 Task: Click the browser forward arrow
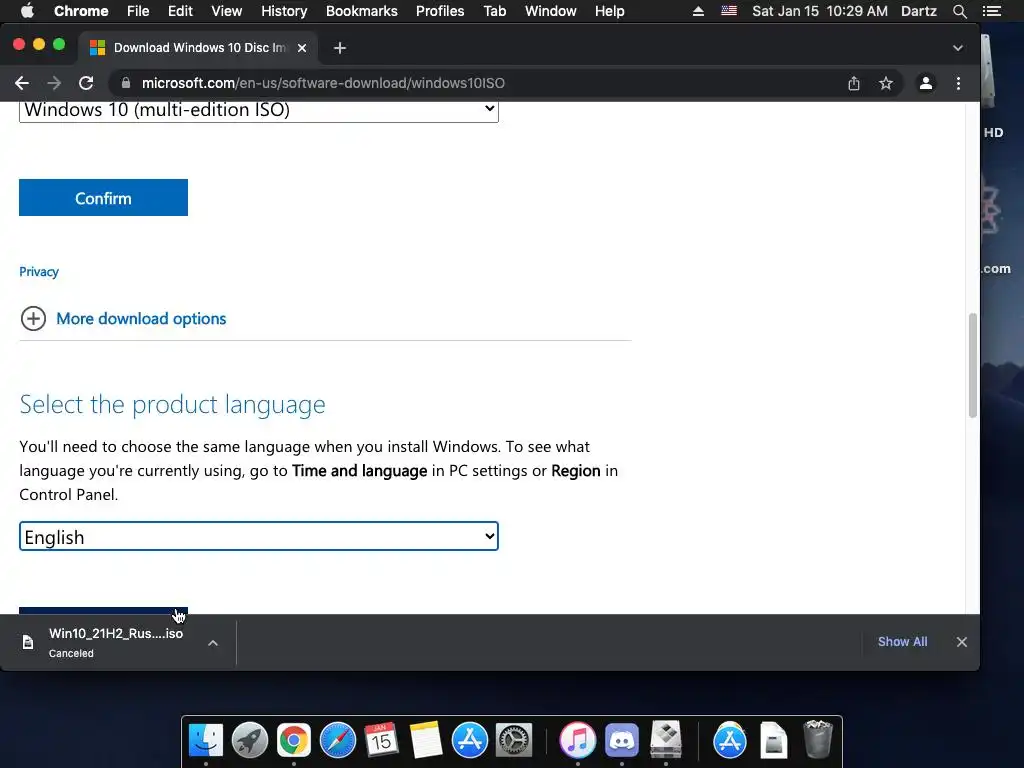[54, 84]
